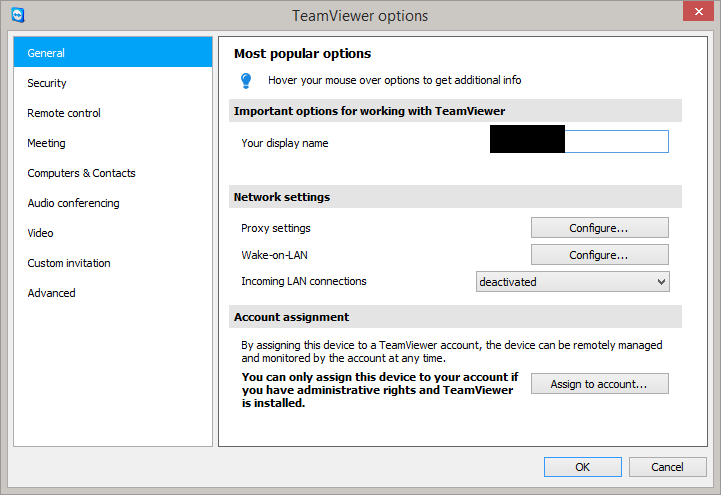Switch to the Meeting category
This screenshot has width=721, height=495.
pos(113,143)
